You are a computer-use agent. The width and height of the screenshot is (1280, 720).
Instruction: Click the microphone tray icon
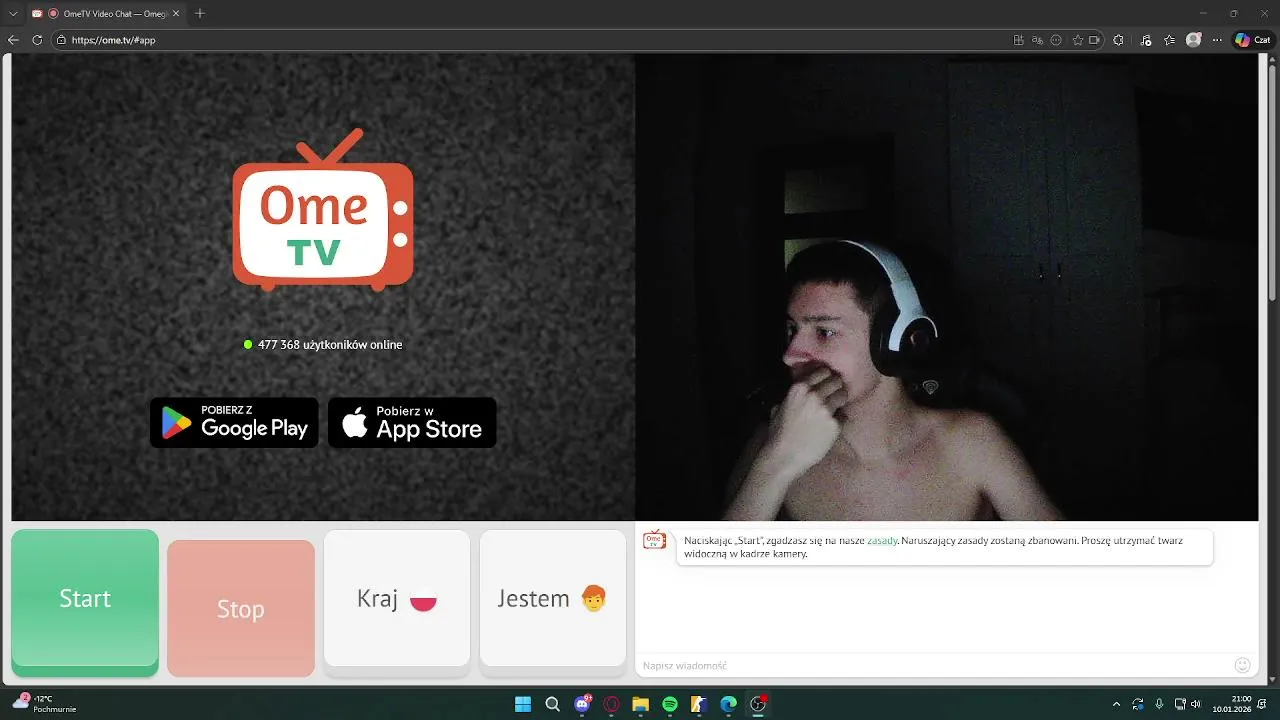[1159, 704]
